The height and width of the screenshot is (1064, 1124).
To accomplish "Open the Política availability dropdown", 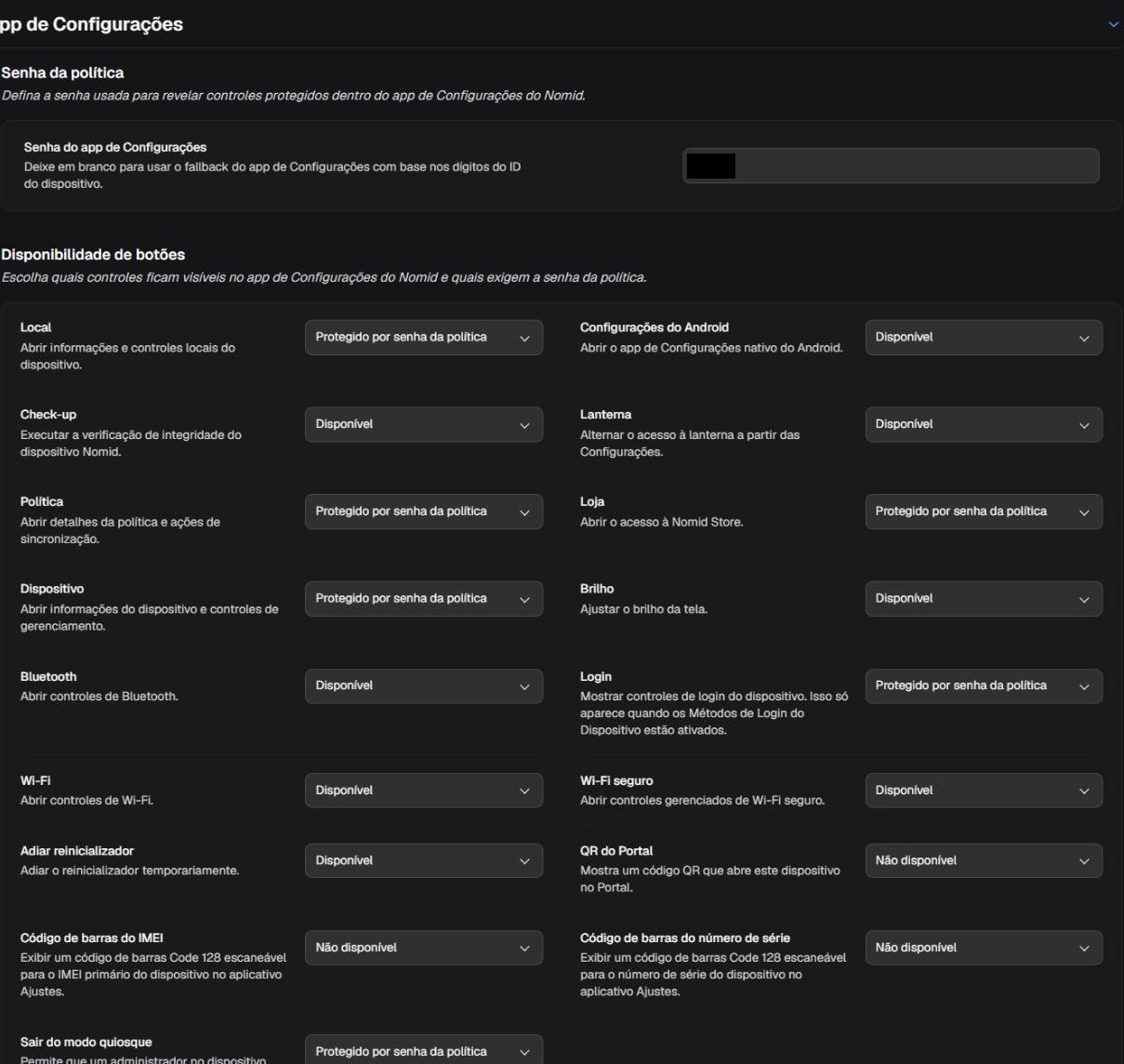I will (x=424, y=512).
